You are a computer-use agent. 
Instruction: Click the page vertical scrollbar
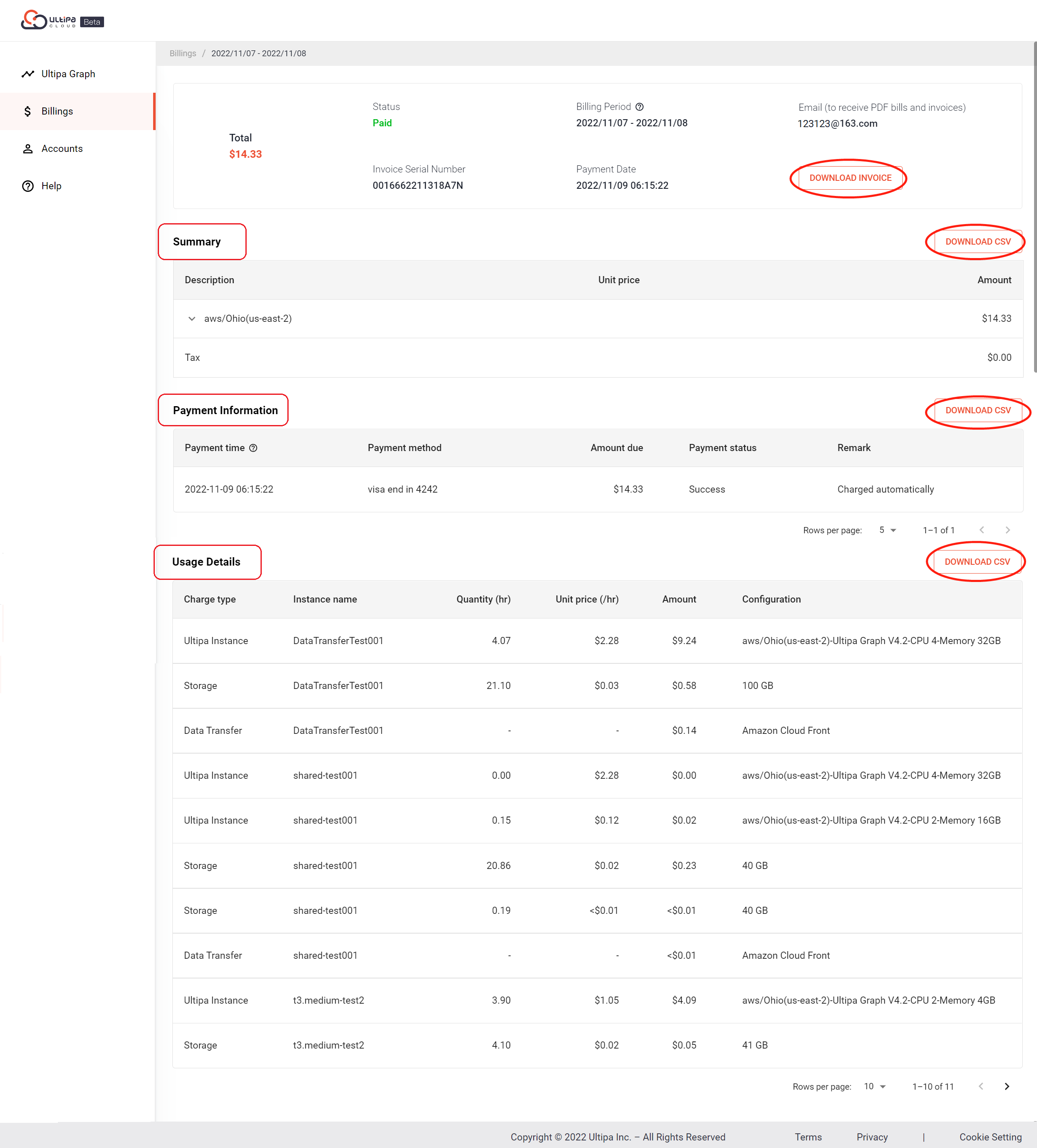point(1035,207)
